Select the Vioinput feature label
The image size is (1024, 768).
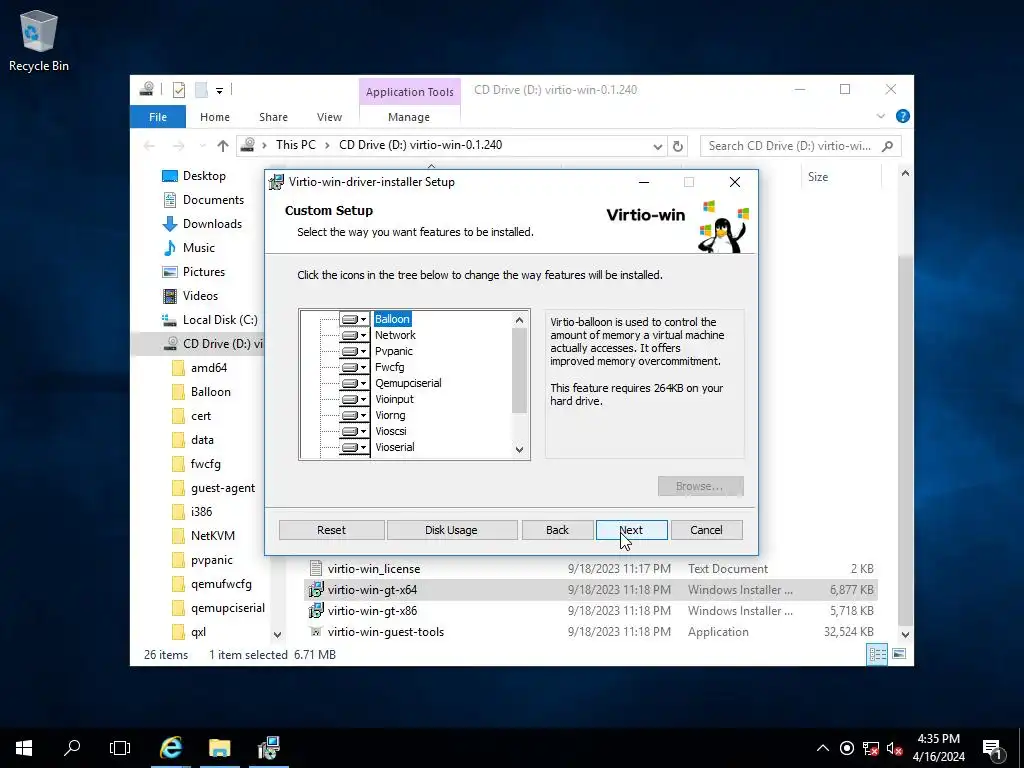[x=394, y=399]
